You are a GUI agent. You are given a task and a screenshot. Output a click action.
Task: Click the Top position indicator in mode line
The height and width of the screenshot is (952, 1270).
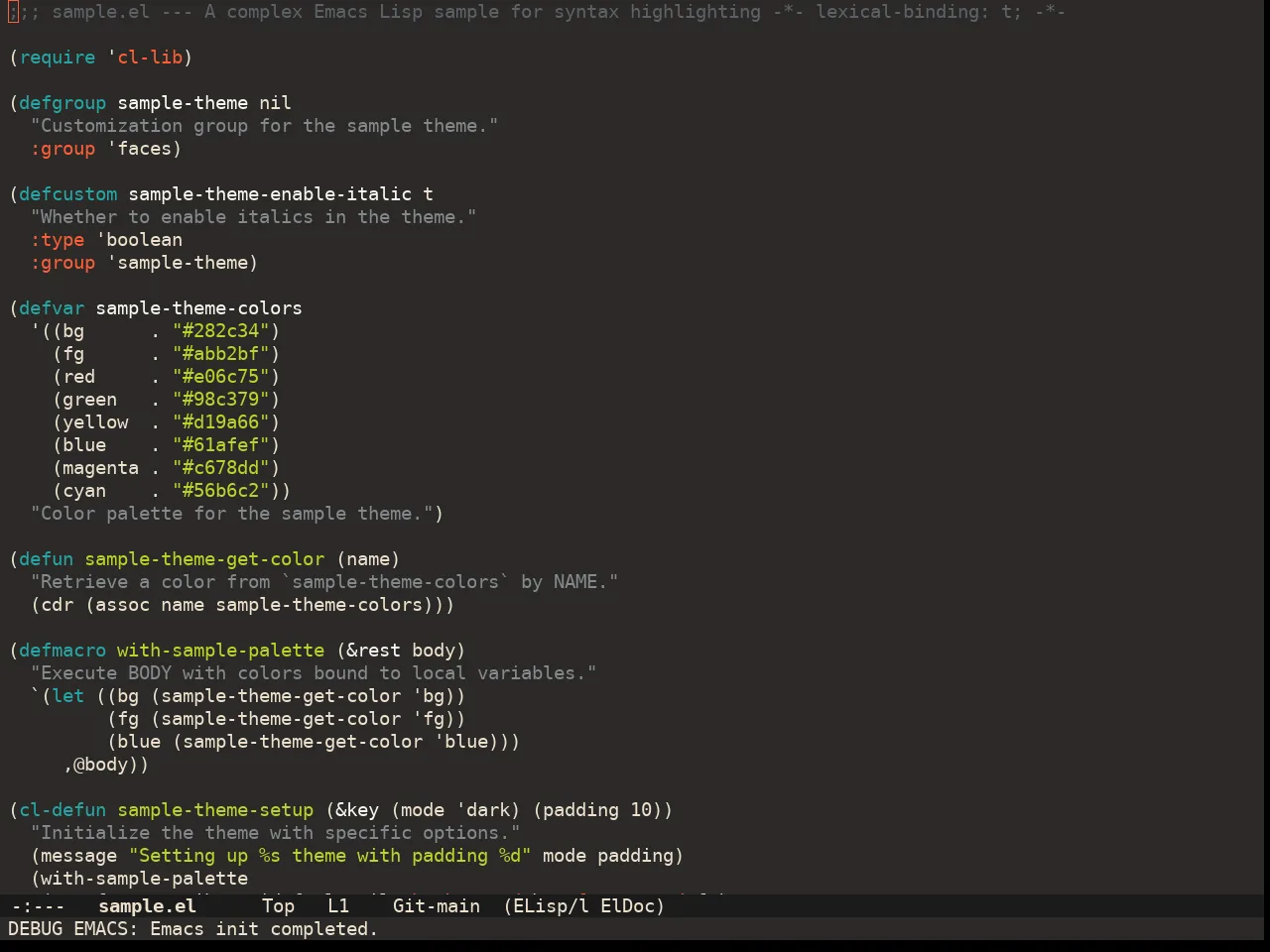tap(278, 905)
